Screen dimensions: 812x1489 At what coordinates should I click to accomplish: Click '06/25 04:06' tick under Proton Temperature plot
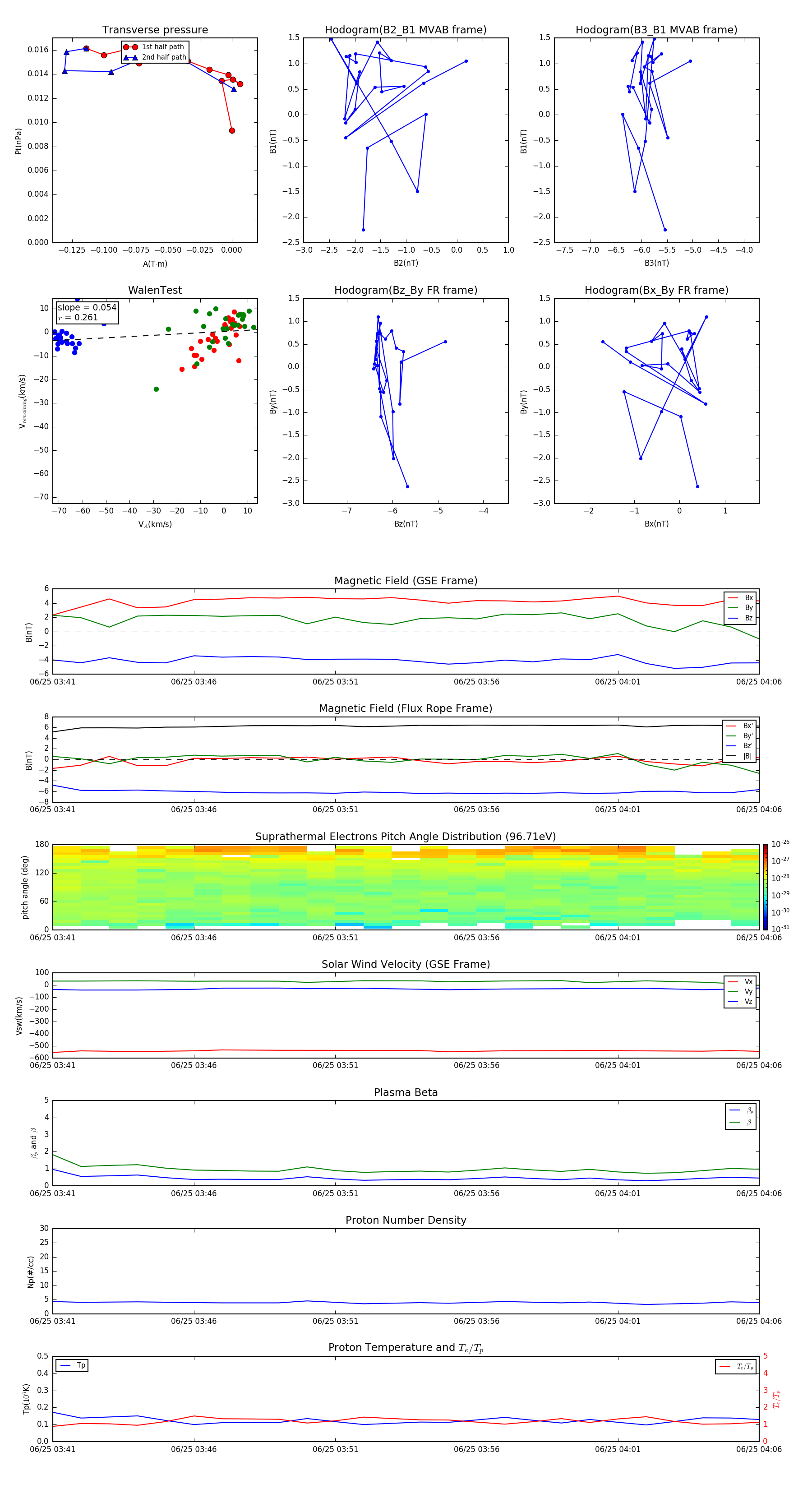pyautogui.click(x=758, y=1449)
